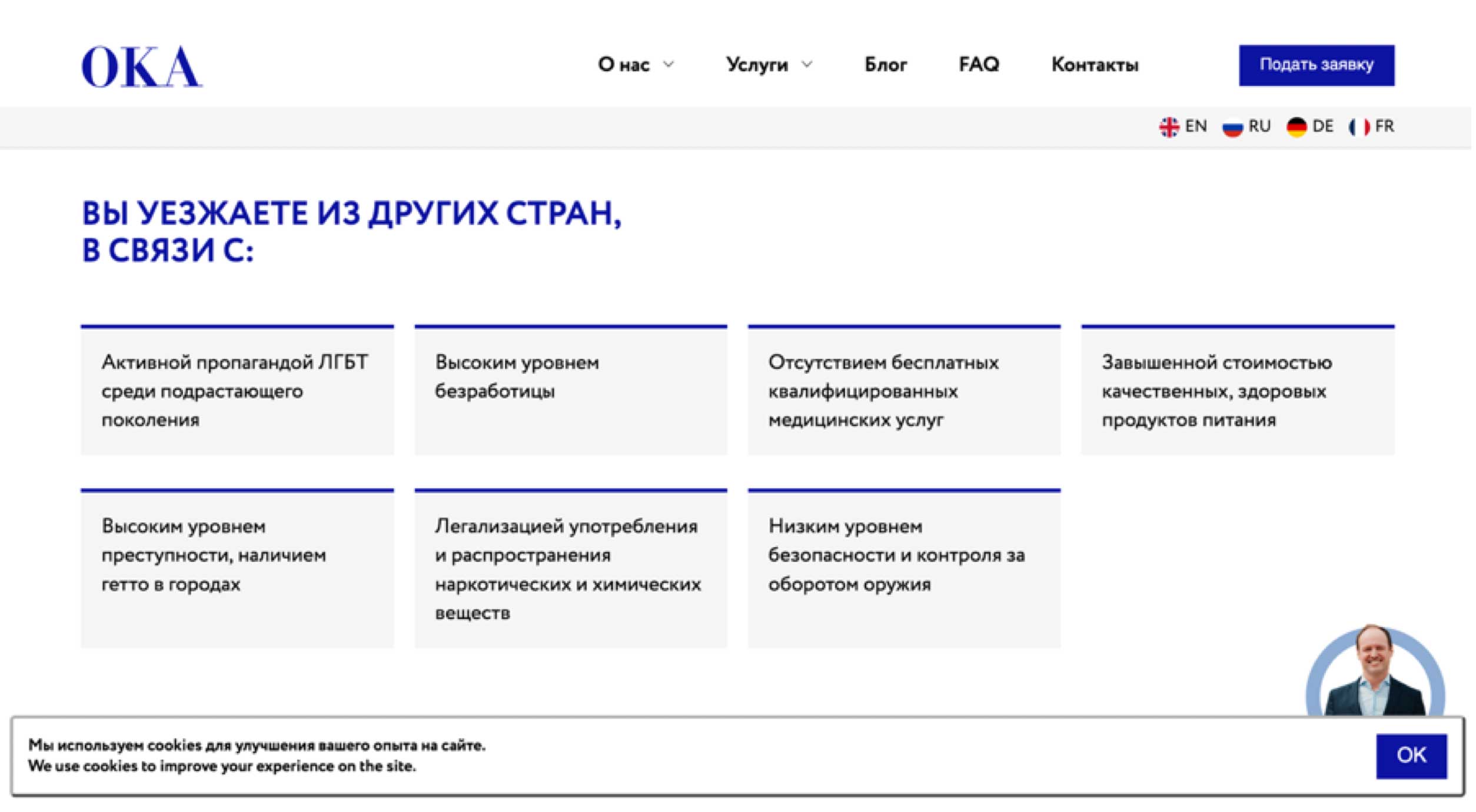Viewport: 1476px width, 812px height.
Task: Click the Russian cookie notice text
Action: tap(258, 747)
